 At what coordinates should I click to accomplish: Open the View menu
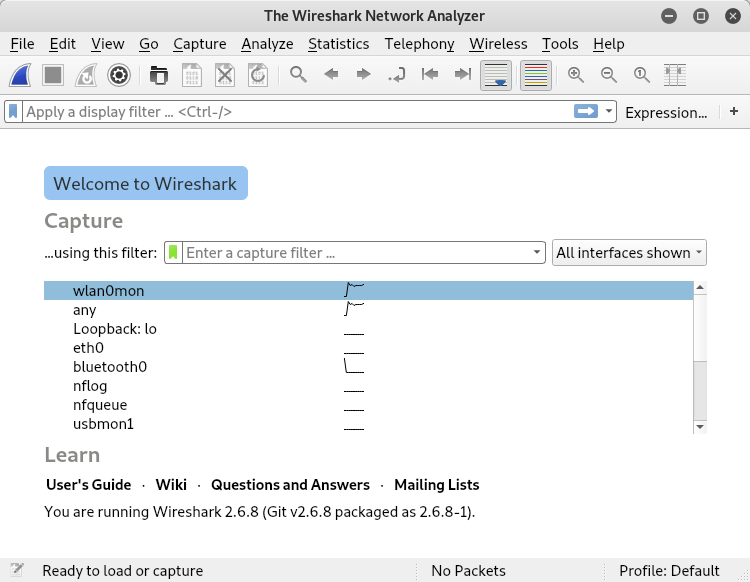coord(108,44)
